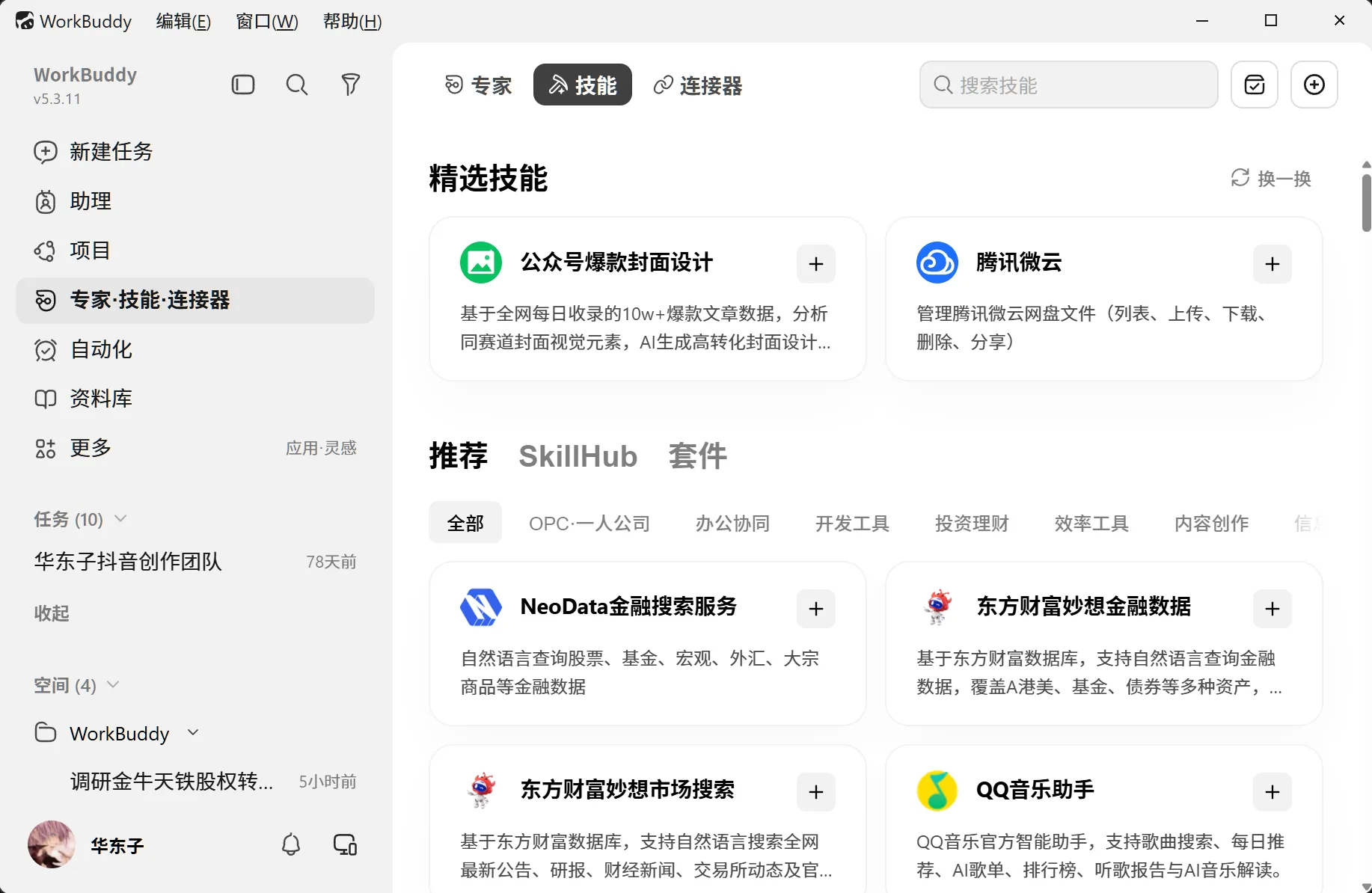Filter by 投资理财 category
This screenshot has height=893, width=1372.
click(972, 523)
